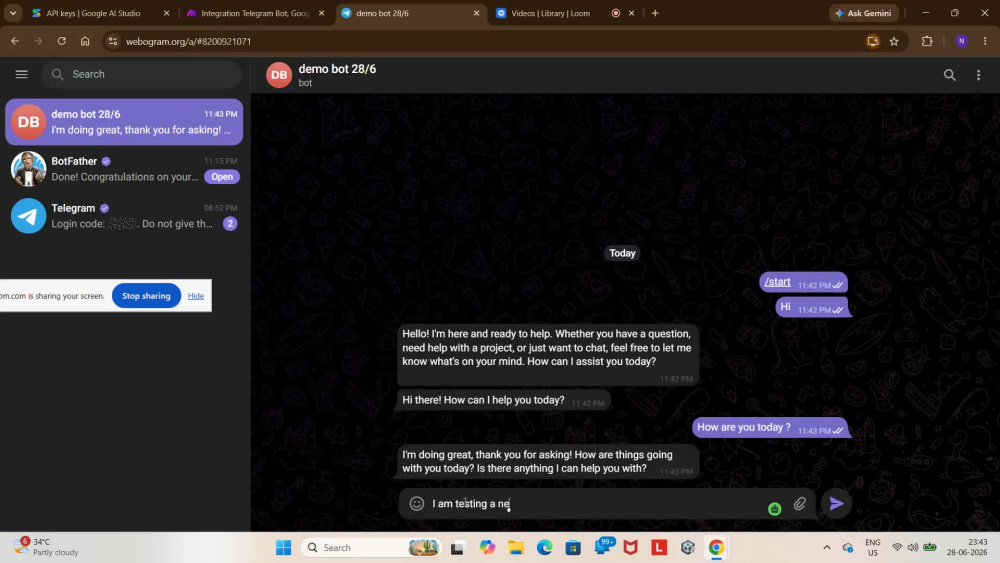This screenshot has height=563, width=1000.
Task: Click the screen share indicator in address bar
Action: [872, 41]
